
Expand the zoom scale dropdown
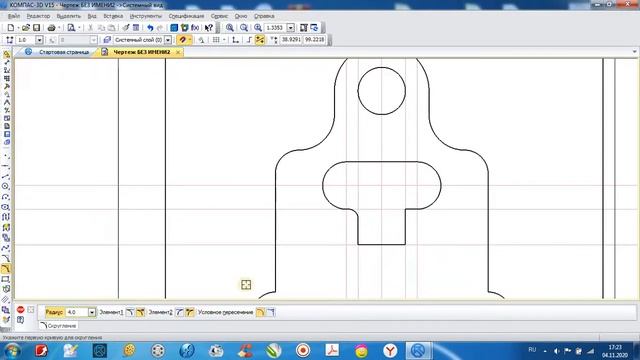point(291,28)
